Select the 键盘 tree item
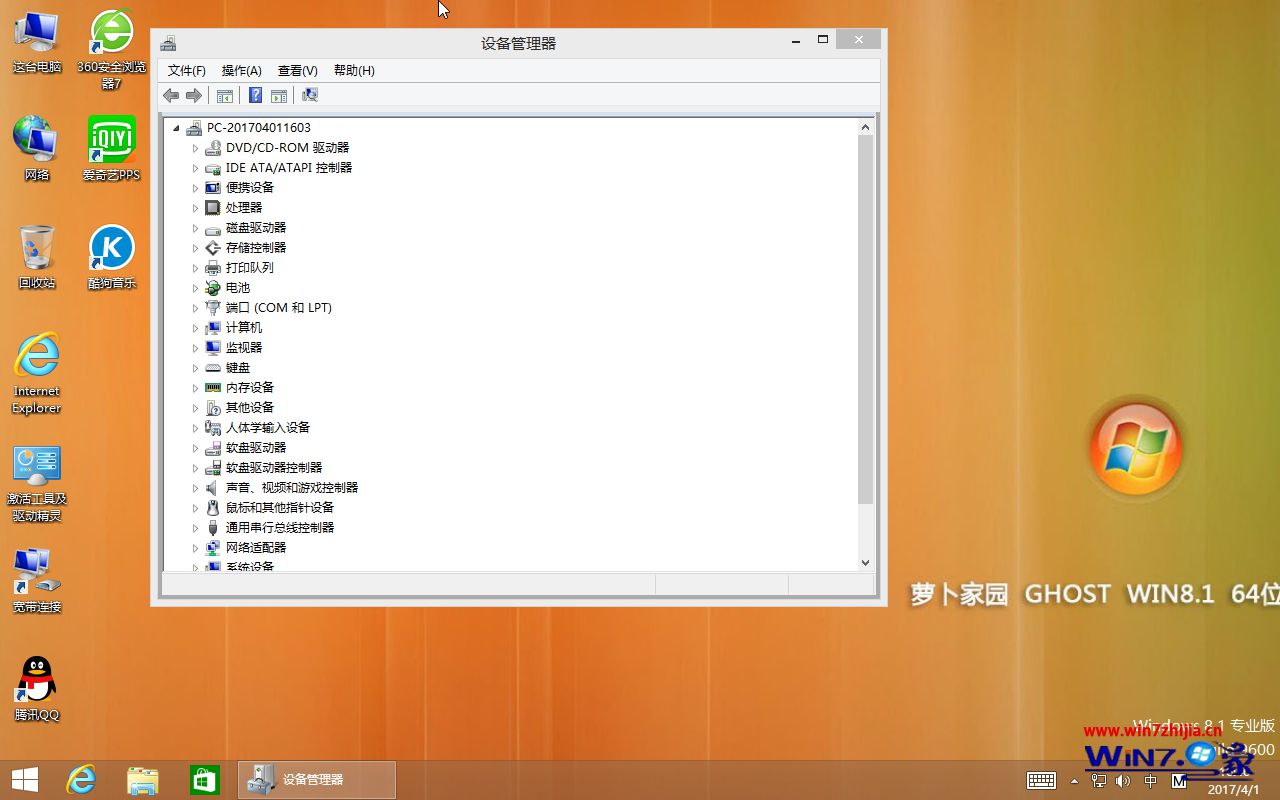Screen dimensions: 1280x800 pyautogui.click(x=237, y=367)
